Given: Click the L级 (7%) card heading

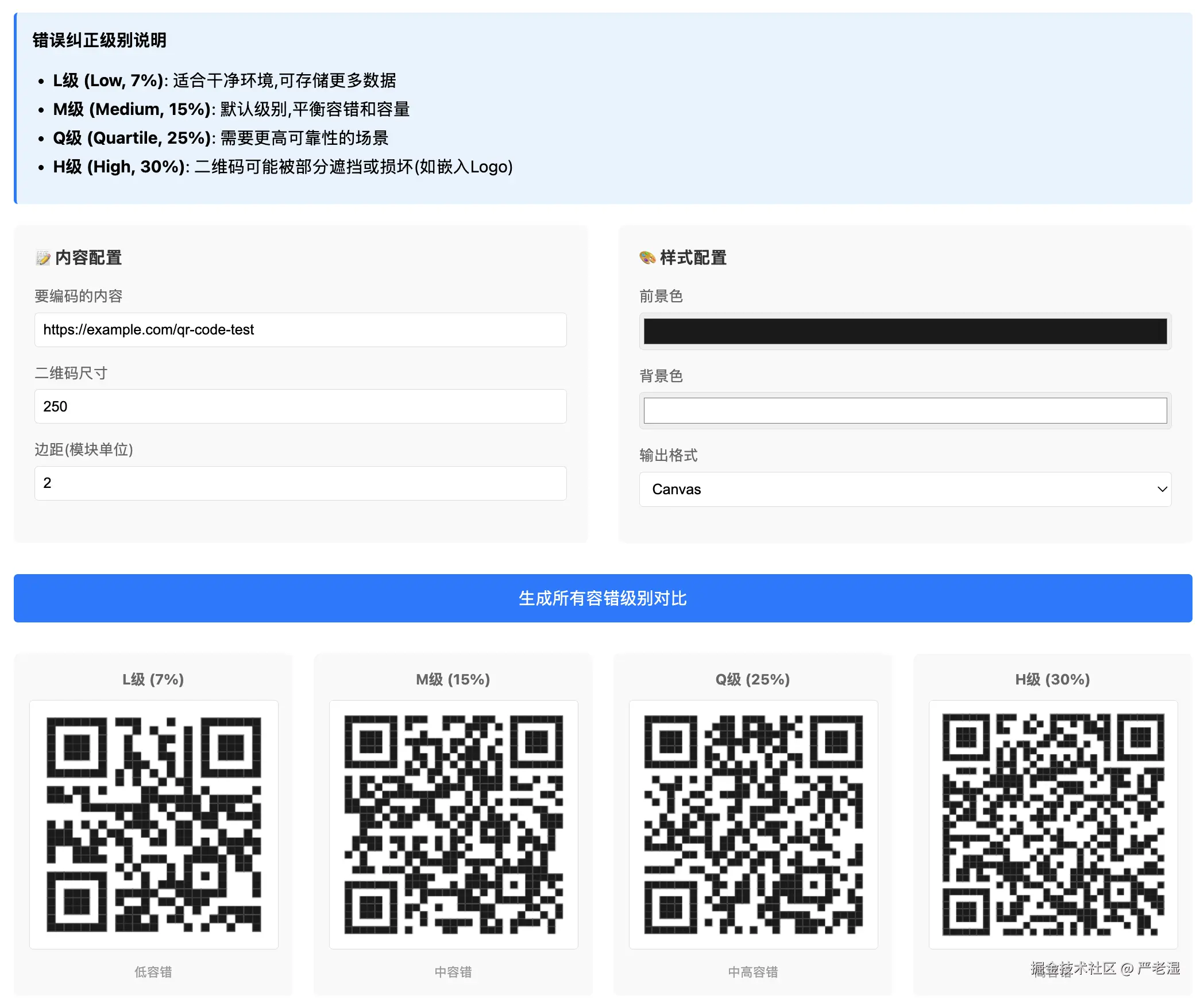Looking at the screenshot, I should point(153,679).
